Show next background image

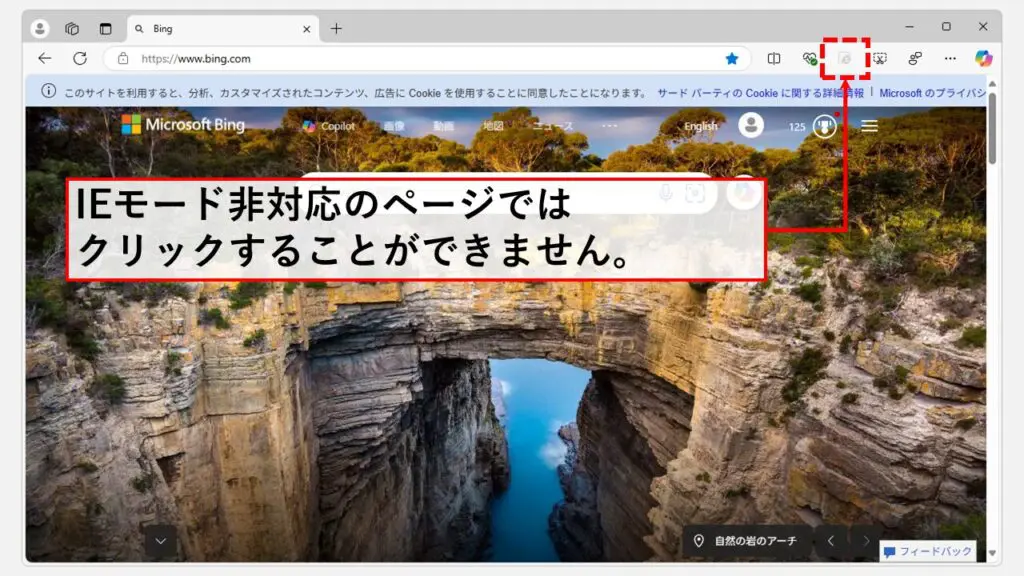(x=867, y=541)
